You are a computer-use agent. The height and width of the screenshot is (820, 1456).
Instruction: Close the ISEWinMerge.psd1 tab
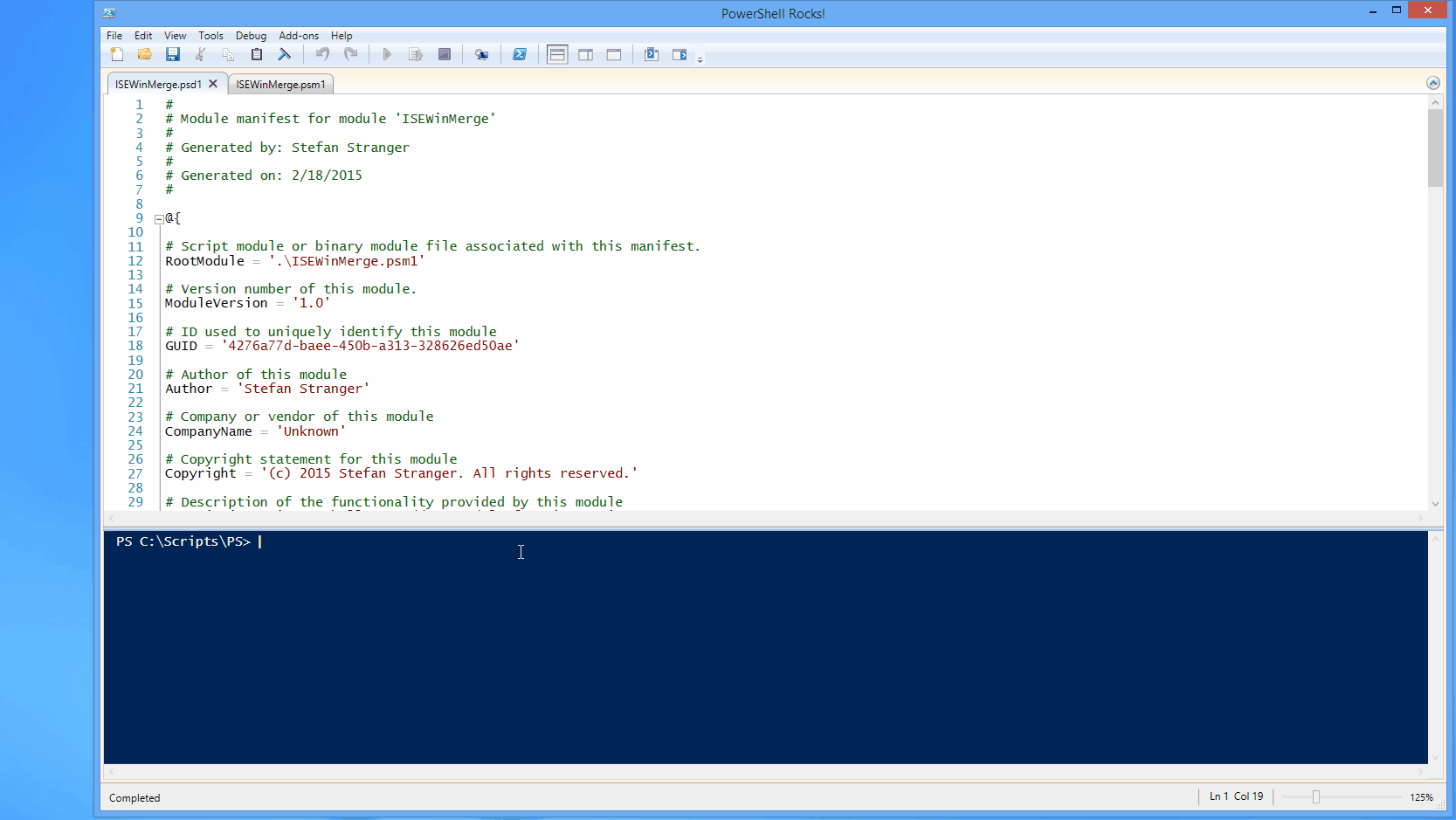point(213,84)
